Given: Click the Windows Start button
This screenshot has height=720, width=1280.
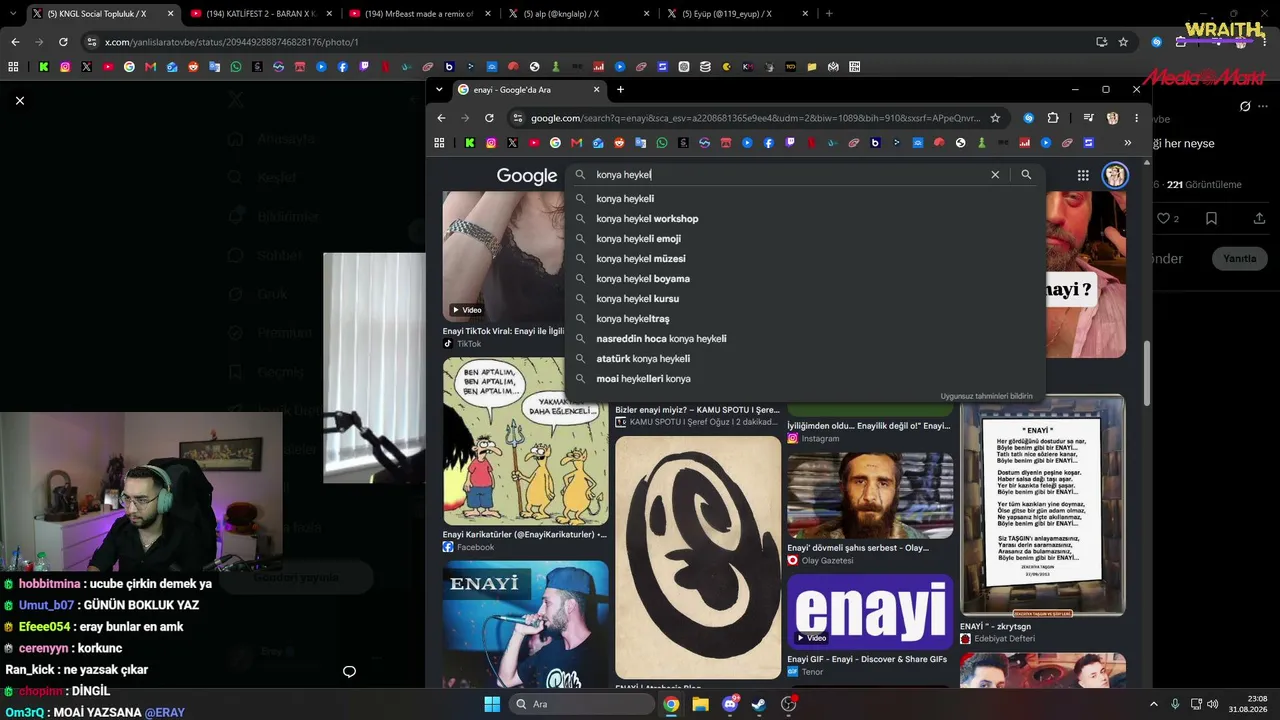Looking at the screenshot, I should [492, 704].
